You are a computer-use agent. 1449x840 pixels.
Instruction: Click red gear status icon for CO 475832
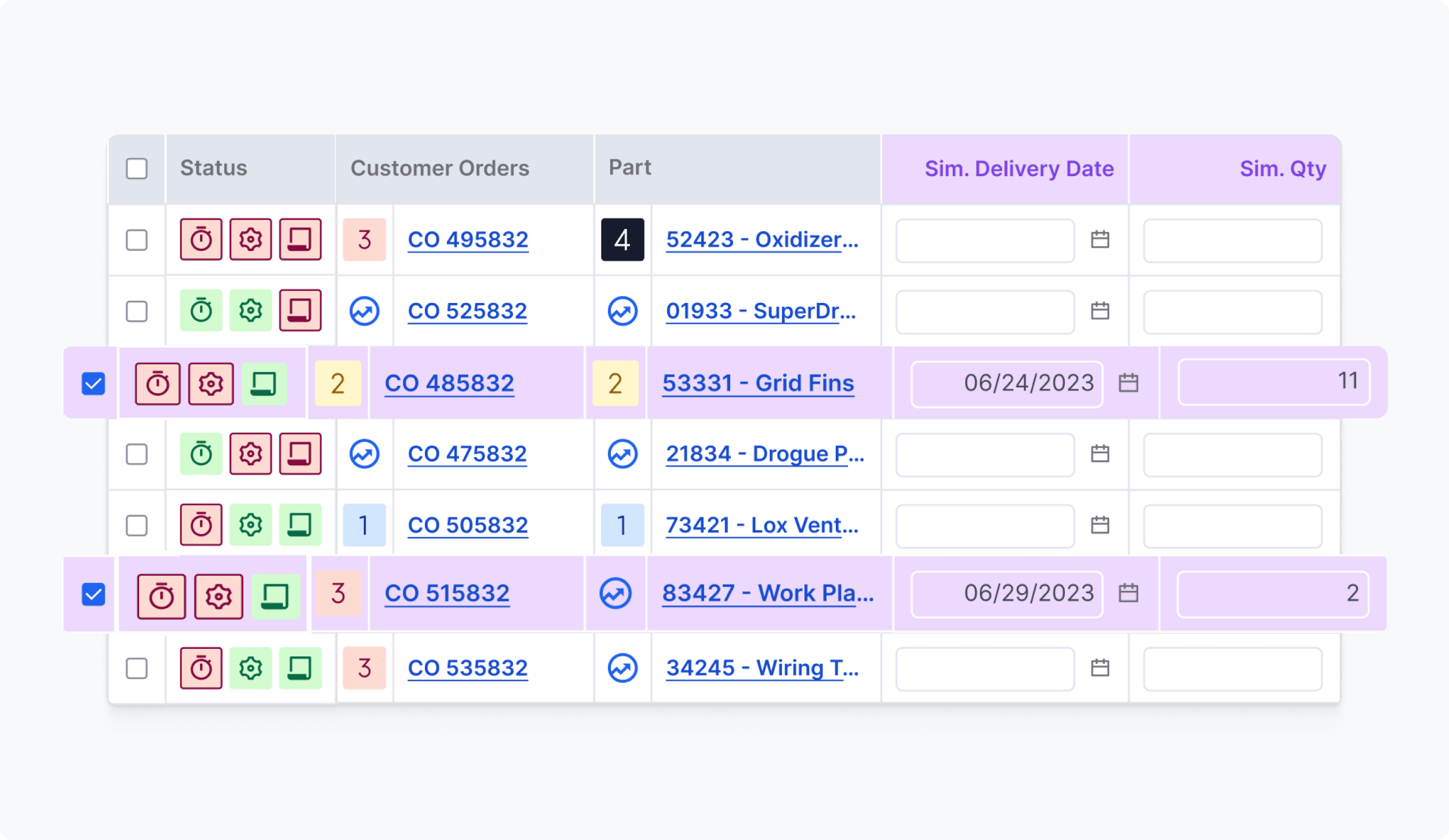click(250, 454)
